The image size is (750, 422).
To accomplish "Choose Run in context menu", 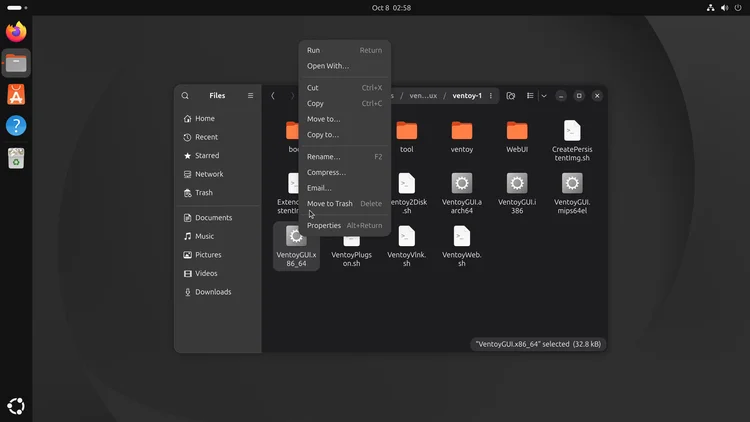I will pyautogui.click(x=344, y=50).
